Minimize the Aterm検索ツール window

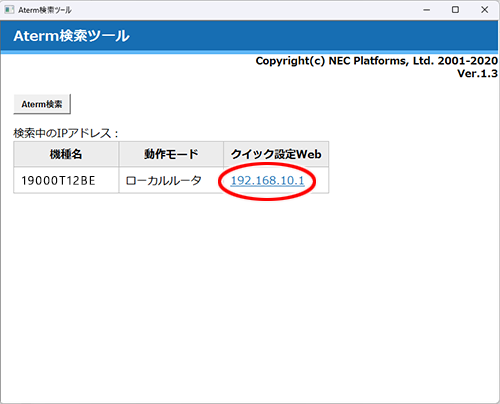pyautogui.click(x=426, y=10)
